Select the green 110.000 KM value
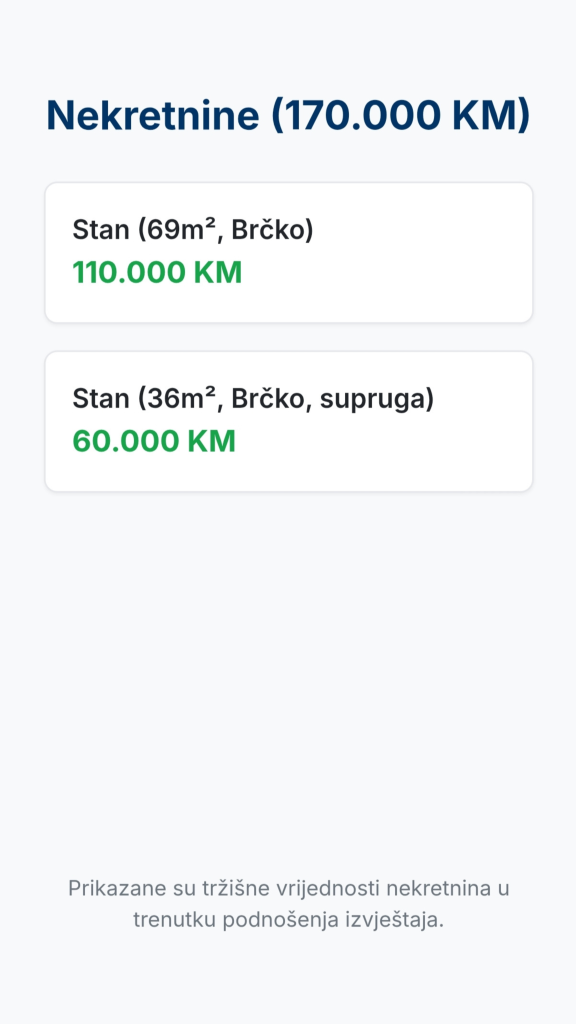This screenshot has width=576, height=1024. (x=157, y=272)
